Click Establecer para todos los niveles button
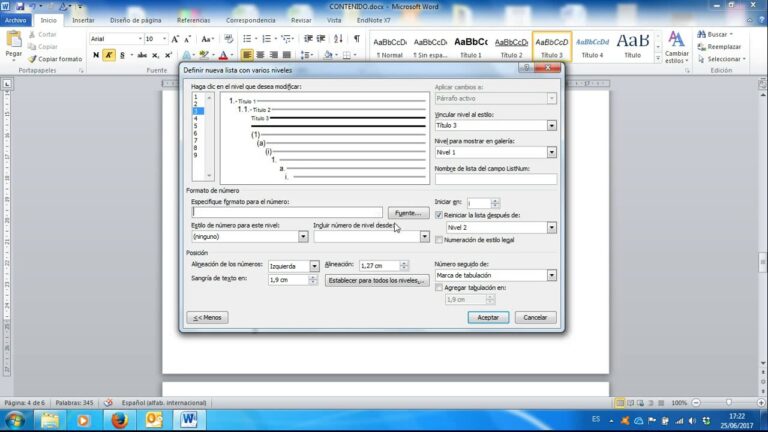 click(x=377, y=280)
